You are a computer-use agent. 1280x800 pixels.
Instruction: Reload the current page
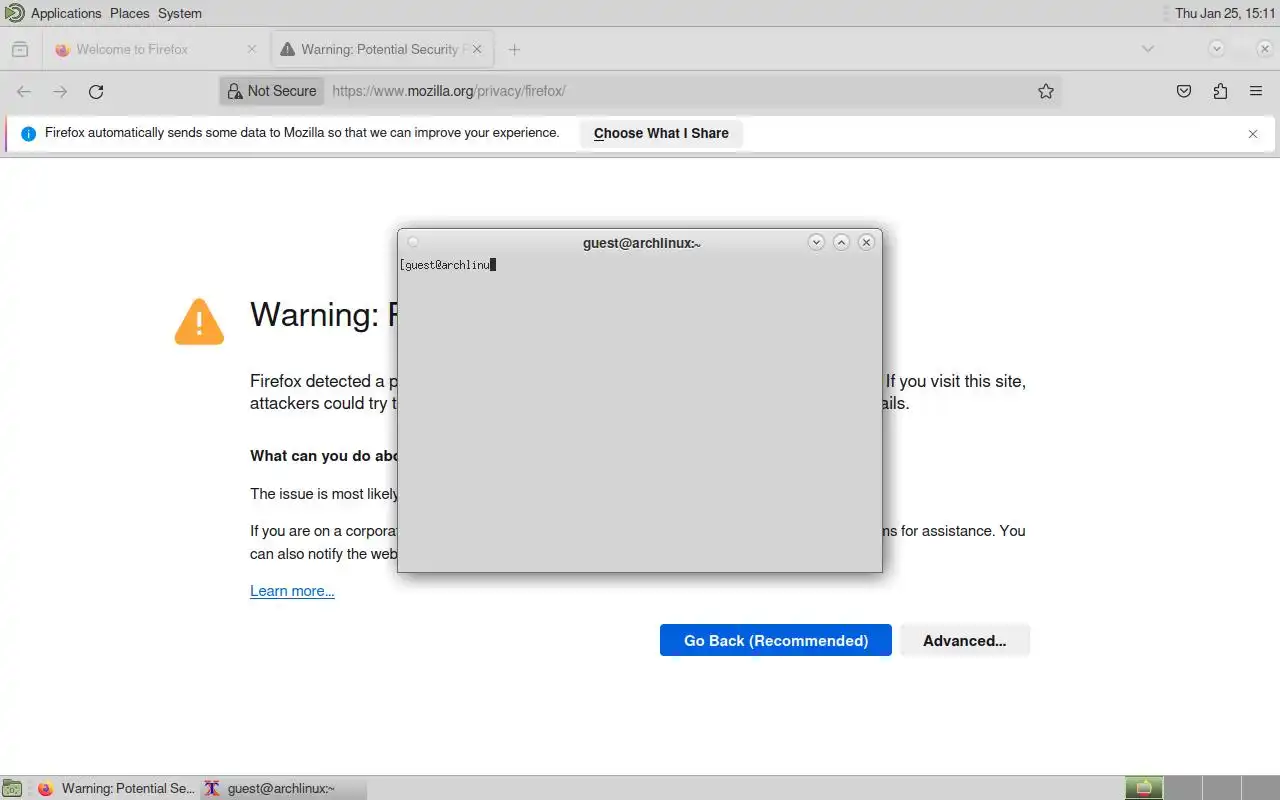point(96,91)
